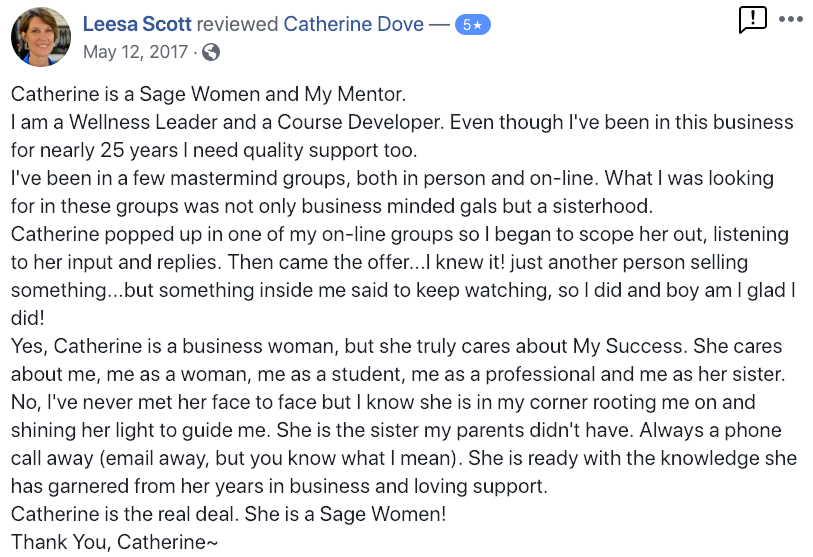
Task: Open the three-dots more options menu
Action: point(791,19)
